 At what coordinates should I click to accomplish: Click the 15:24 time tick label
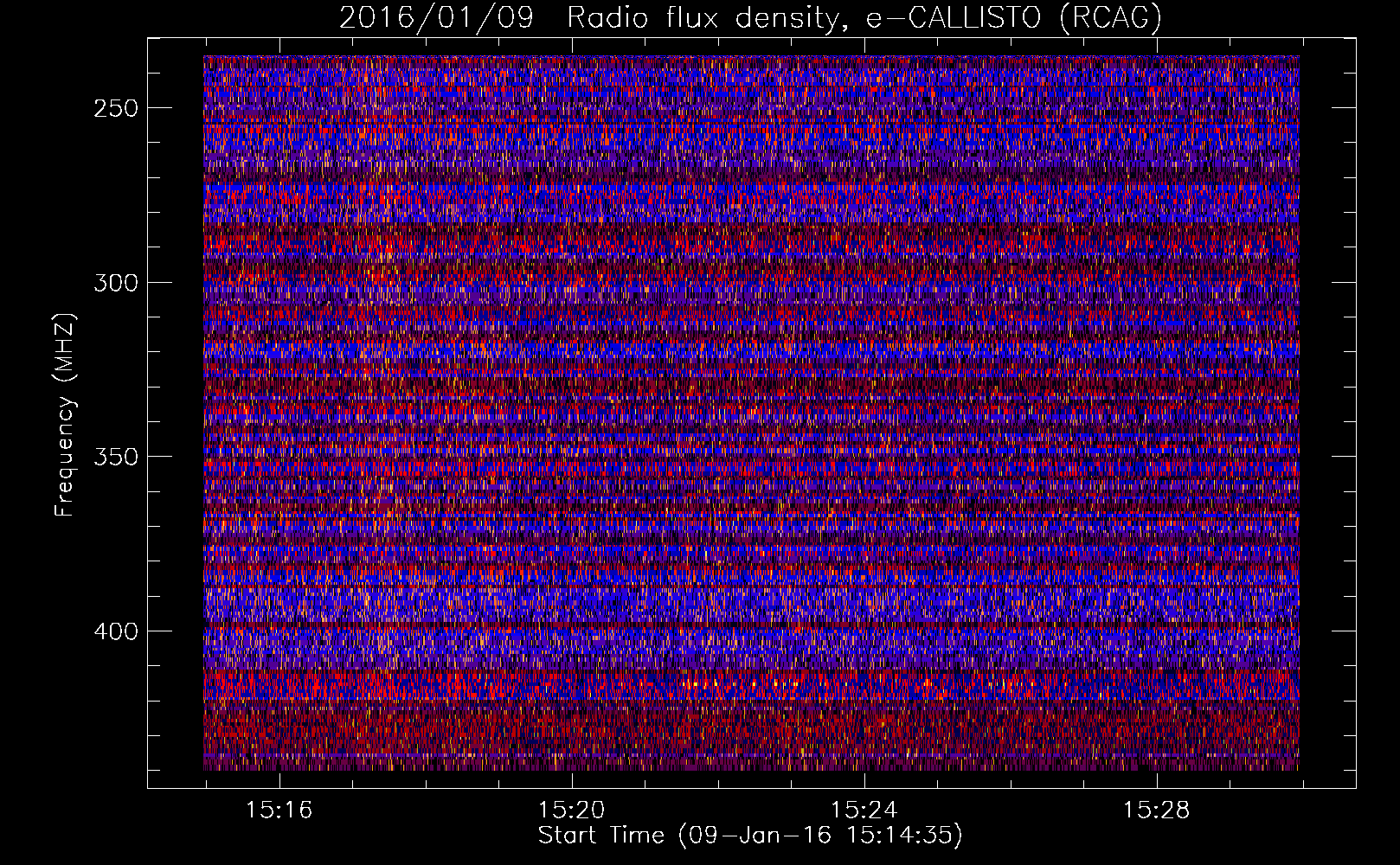point(864,811)
